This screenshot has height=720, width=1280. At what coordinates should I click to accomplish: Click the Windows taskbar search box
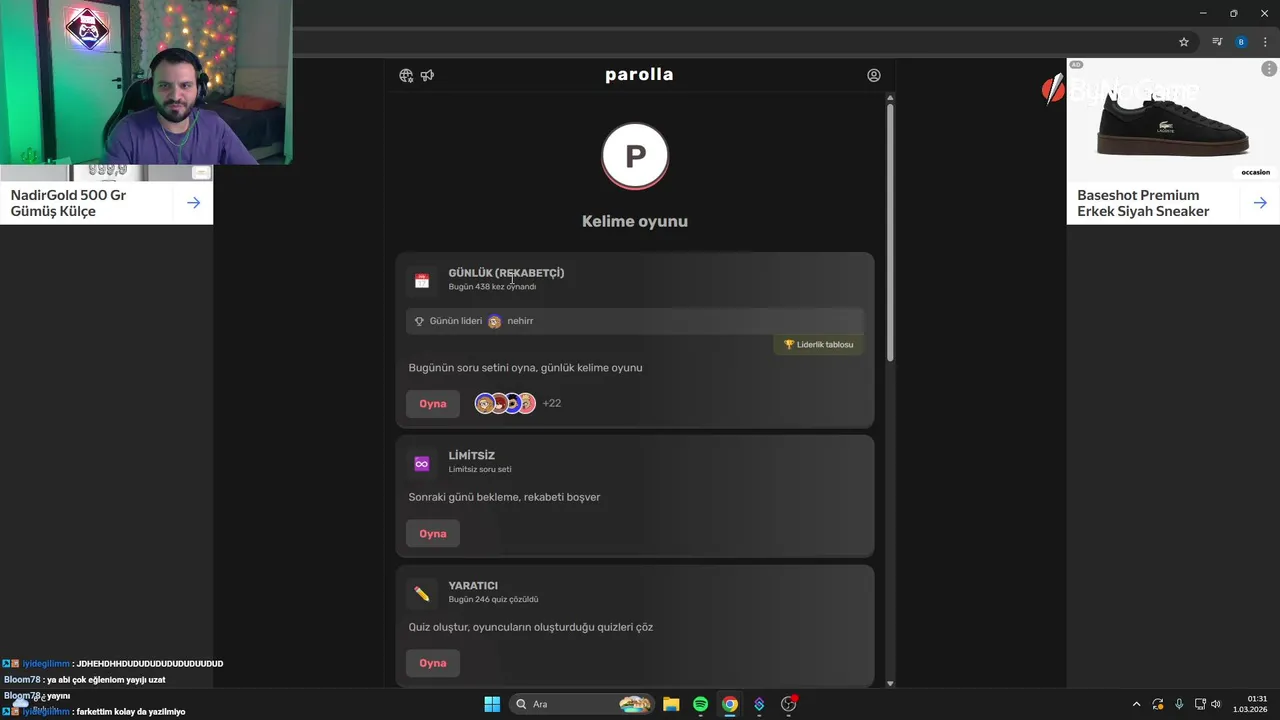[581, 704]
